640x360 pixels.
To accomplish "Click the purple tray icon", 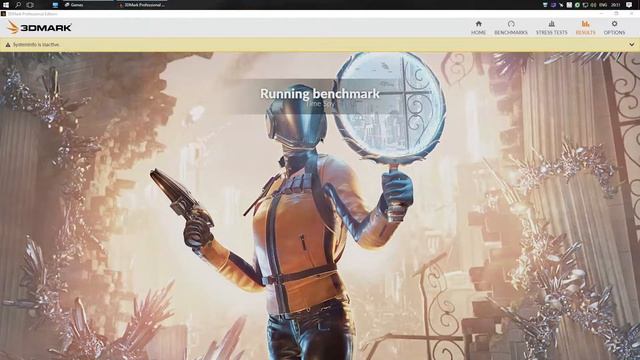I will click(x=553, y=5).
